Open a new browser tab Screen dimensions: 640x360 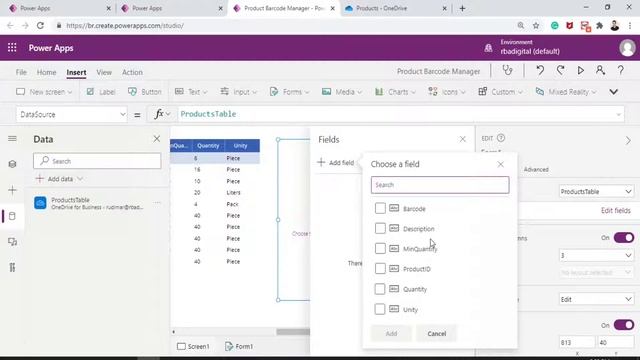click(462, 8)
